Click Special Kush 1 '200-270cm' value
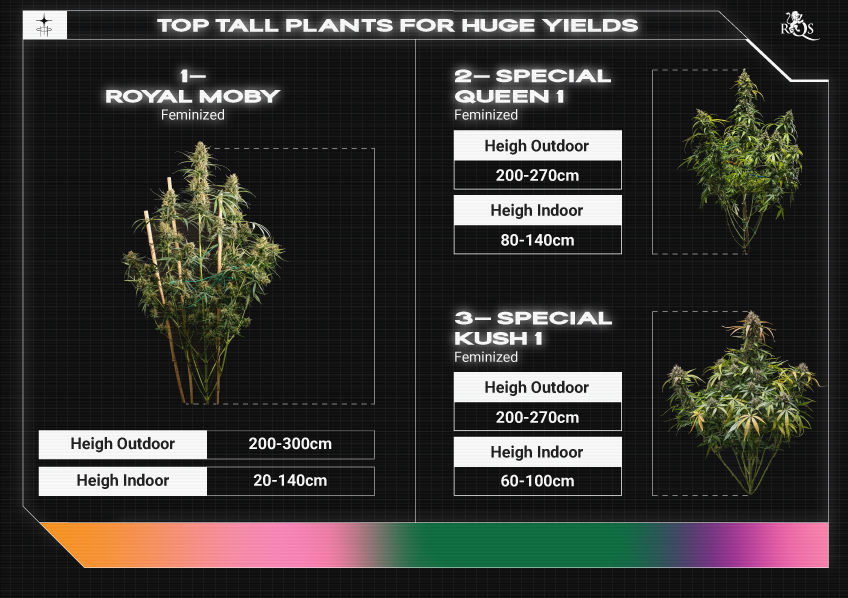 538,417
